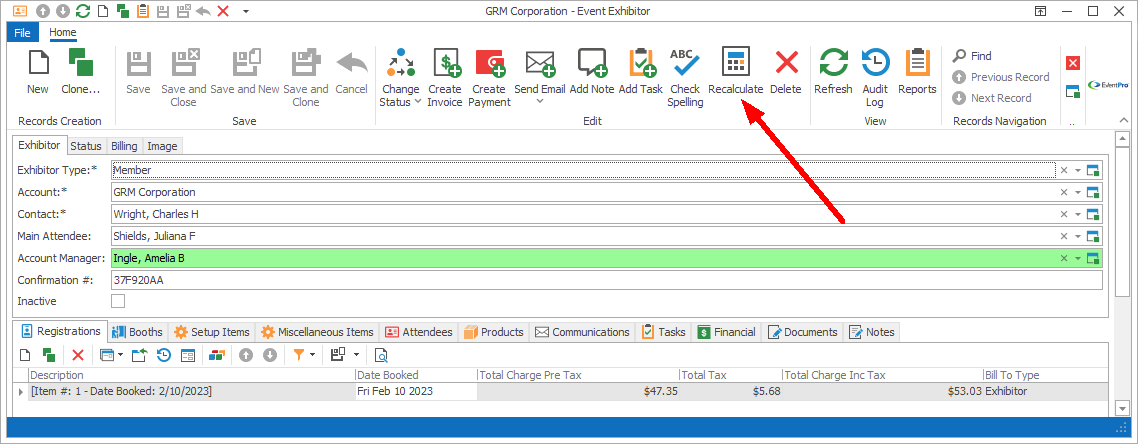
Task: Click Find in Records Navigation
Action: [x=973, y=56]
